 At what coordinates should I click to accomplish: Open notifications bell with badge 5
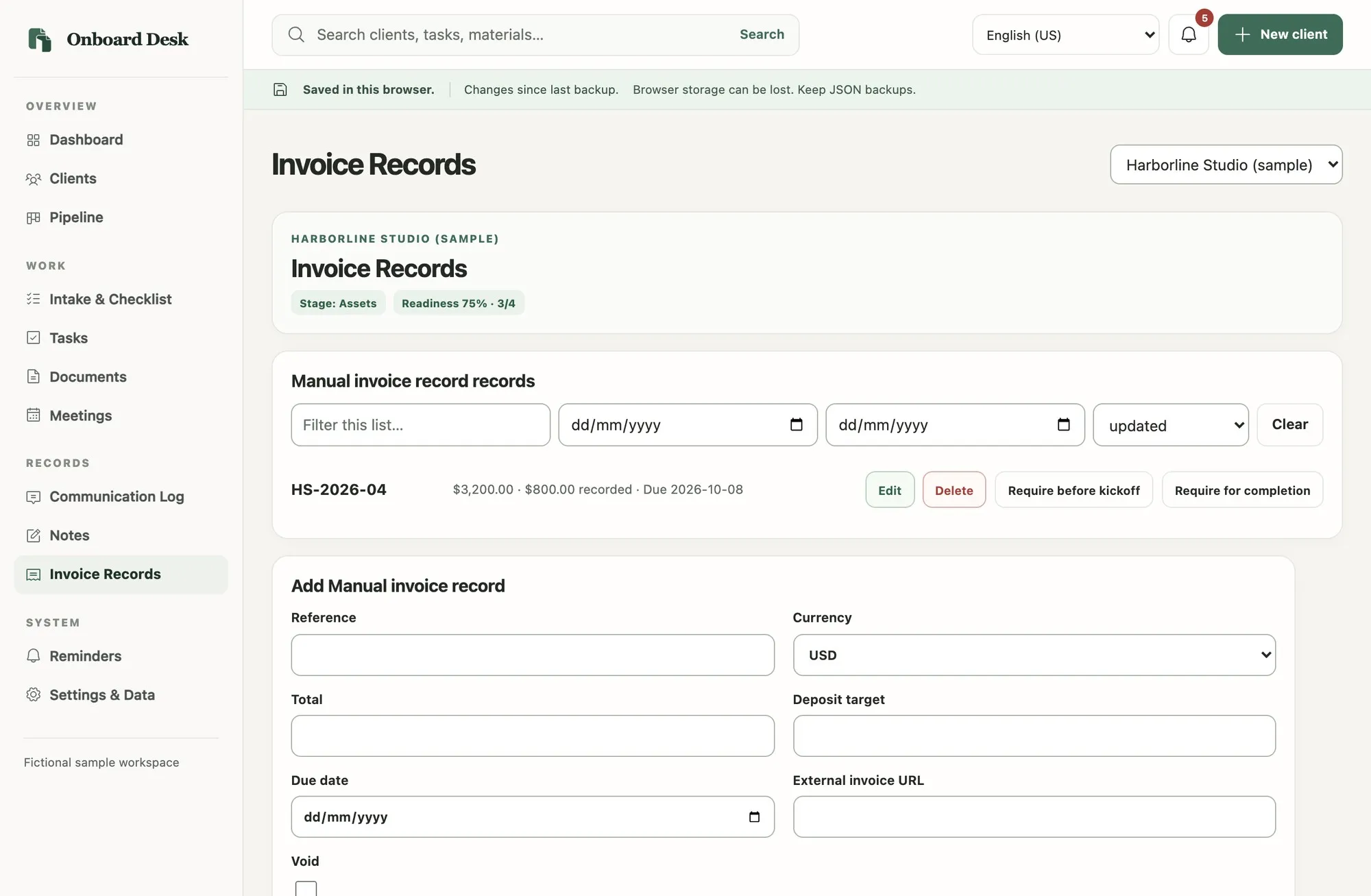pyautogui.click(x=1189, y=34)
